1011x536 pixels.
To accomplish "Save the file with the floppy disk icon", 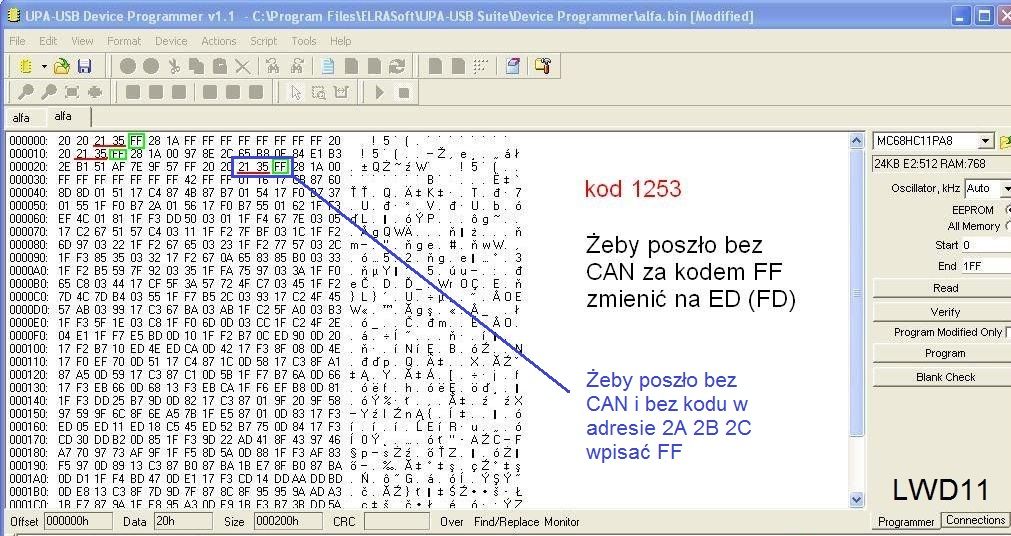I will click(x=84, y=66).
